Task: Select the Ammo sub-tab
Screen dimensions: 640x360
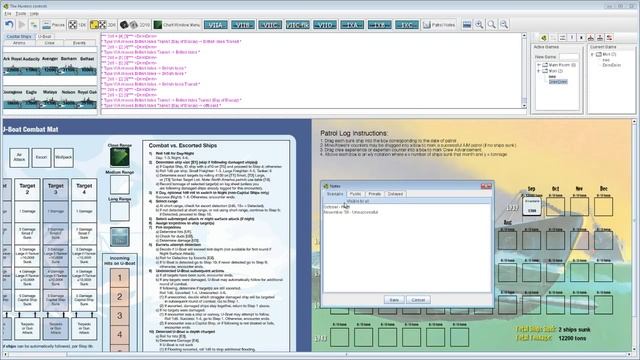Action: [x=19, y=43]
